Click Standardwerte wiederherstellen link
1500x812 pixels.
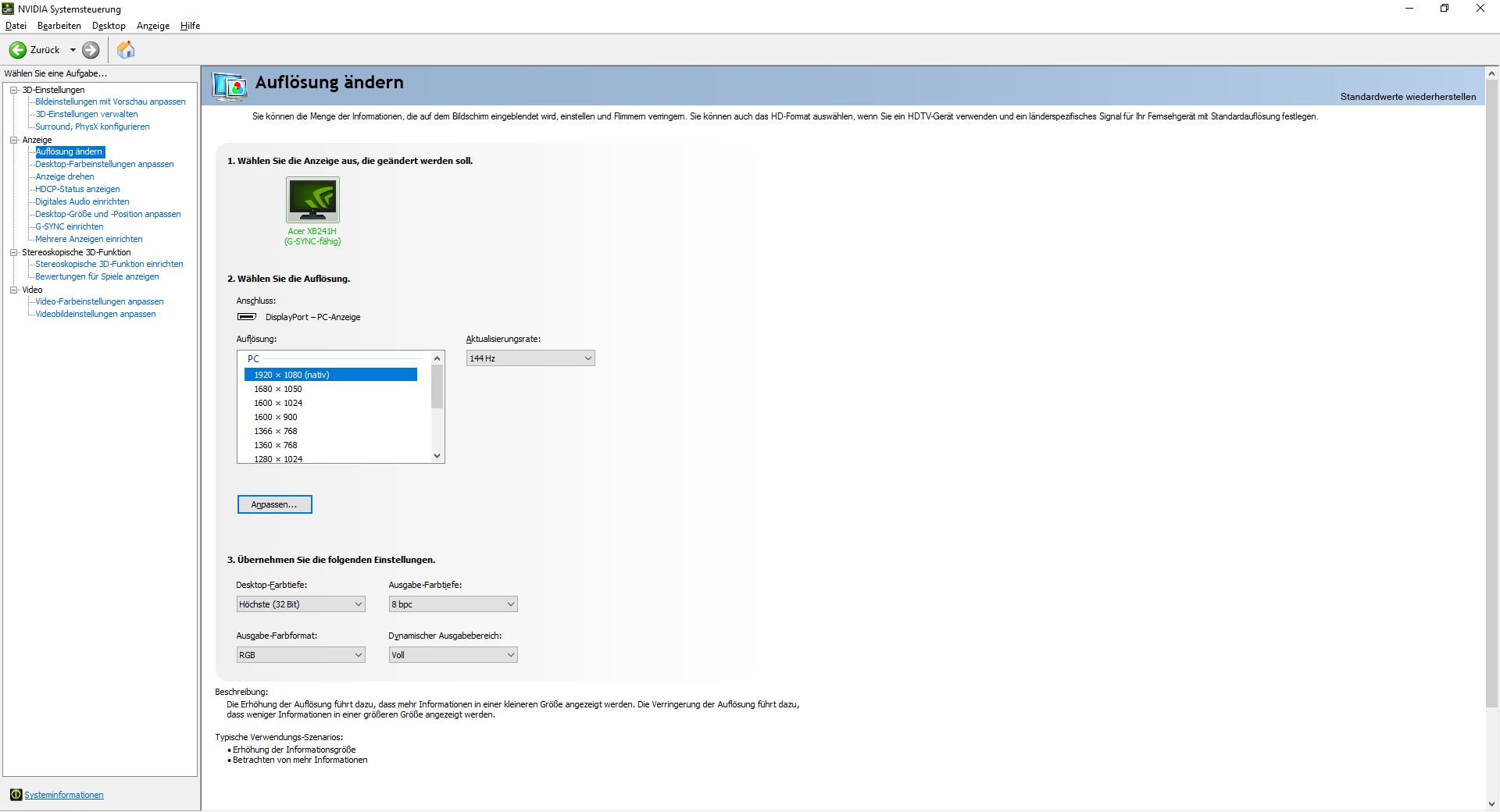tap(1408, 97)
